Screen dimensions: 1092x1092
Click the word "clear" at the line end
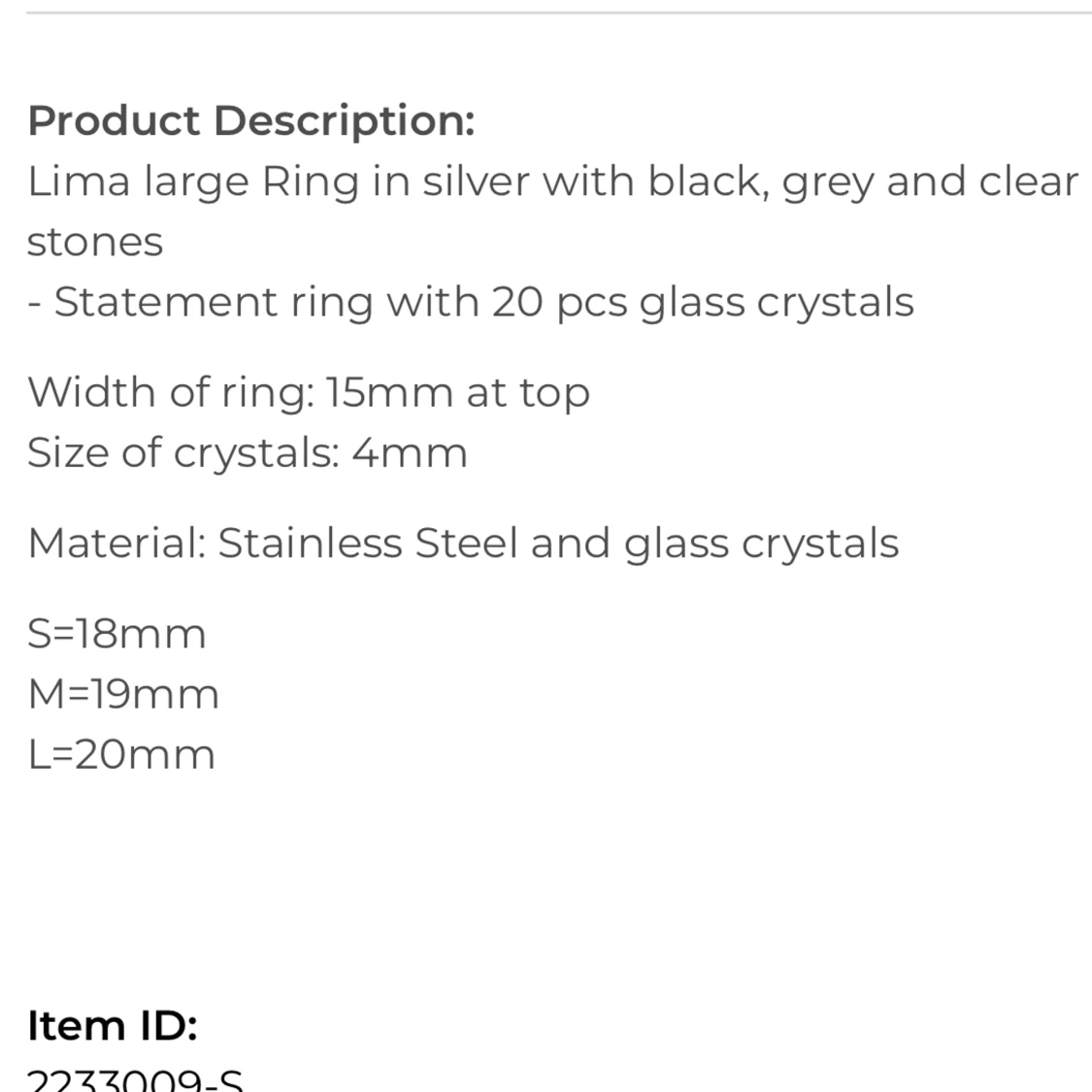[x=1028, y=182]
